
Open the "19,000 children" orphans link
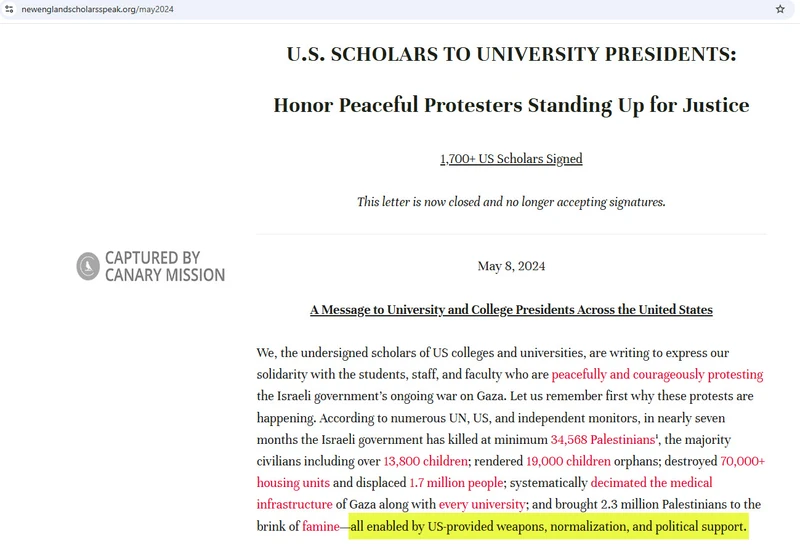click(x=568, y=462)
